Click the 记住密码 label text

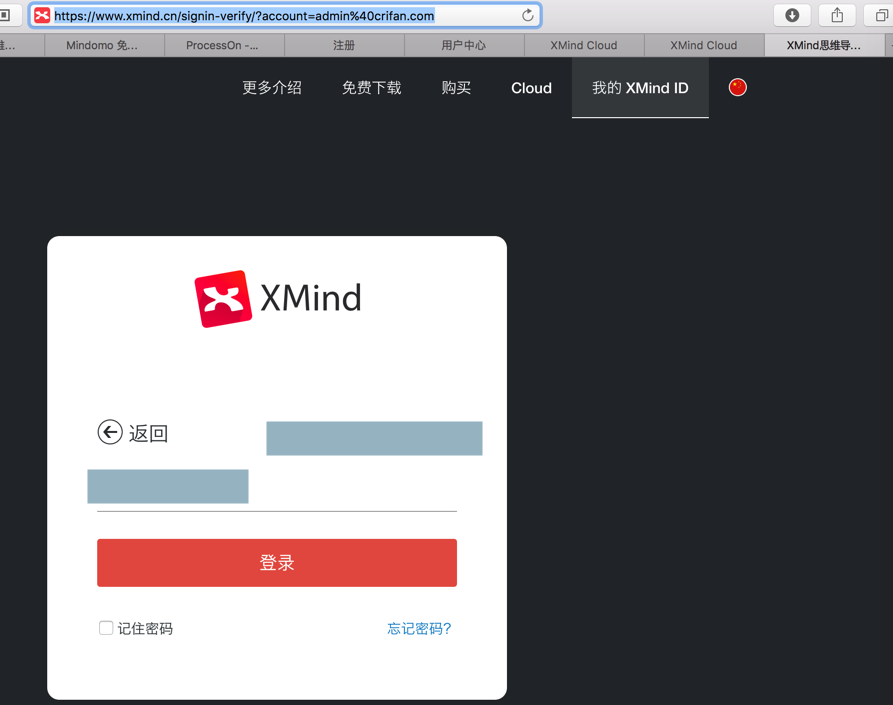(145, 628)
